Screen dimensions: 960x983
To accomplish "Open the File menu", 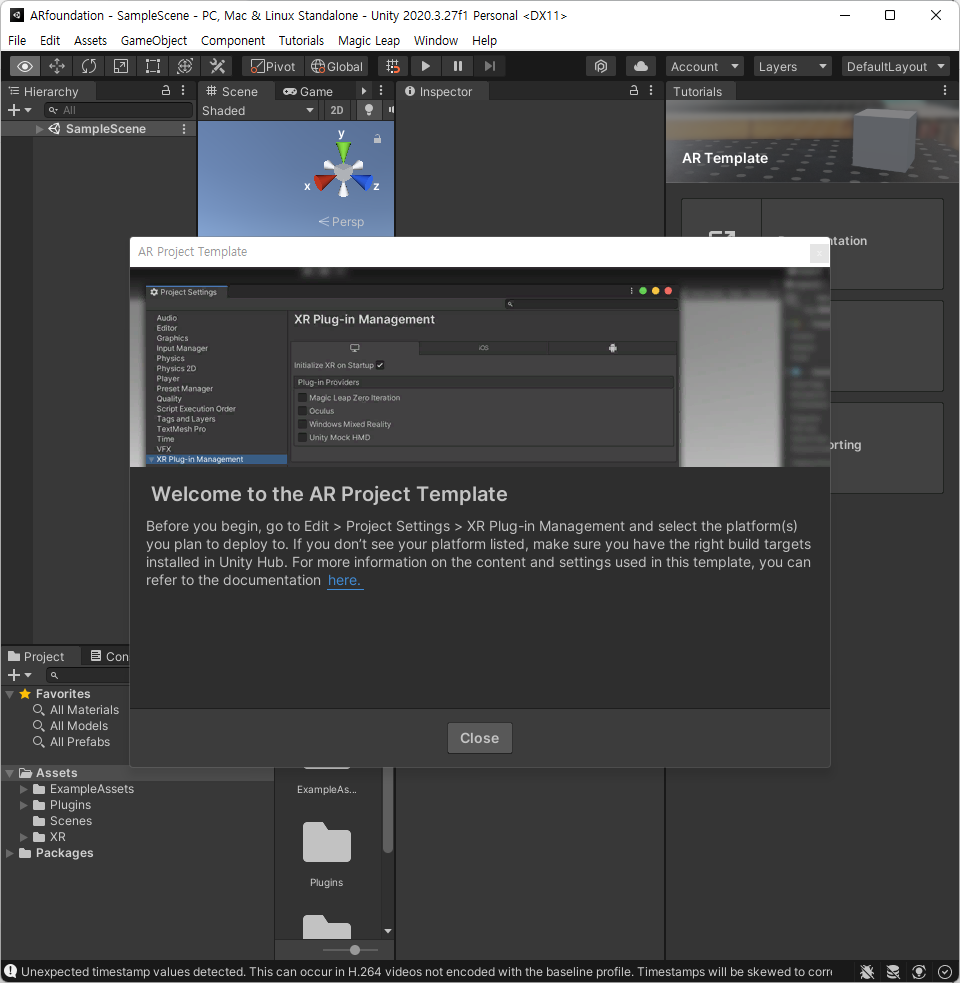I will (17, 41).
